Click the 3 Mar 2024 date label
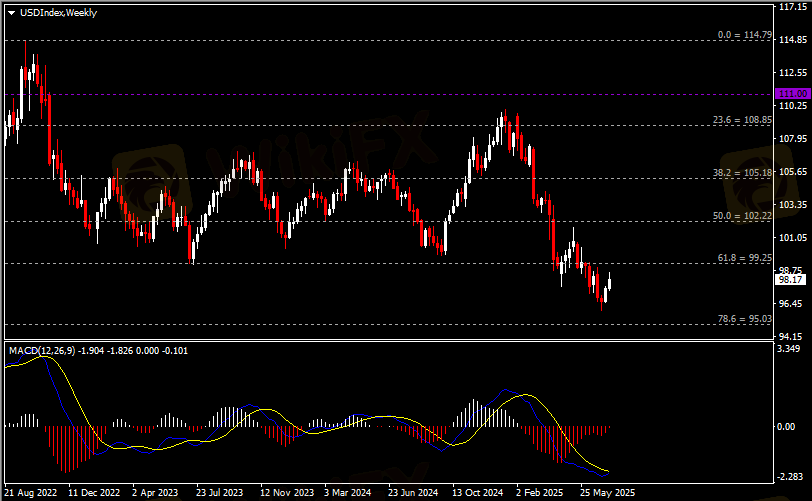Screen dimensions: 812x501 click(x=347, y=492)
